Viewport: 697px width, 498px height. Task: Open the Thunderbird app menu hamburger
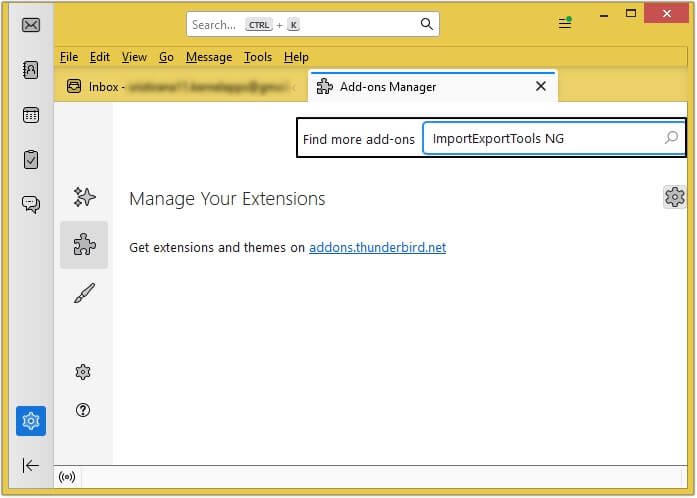pyautogui.click(x=565, y=23)
